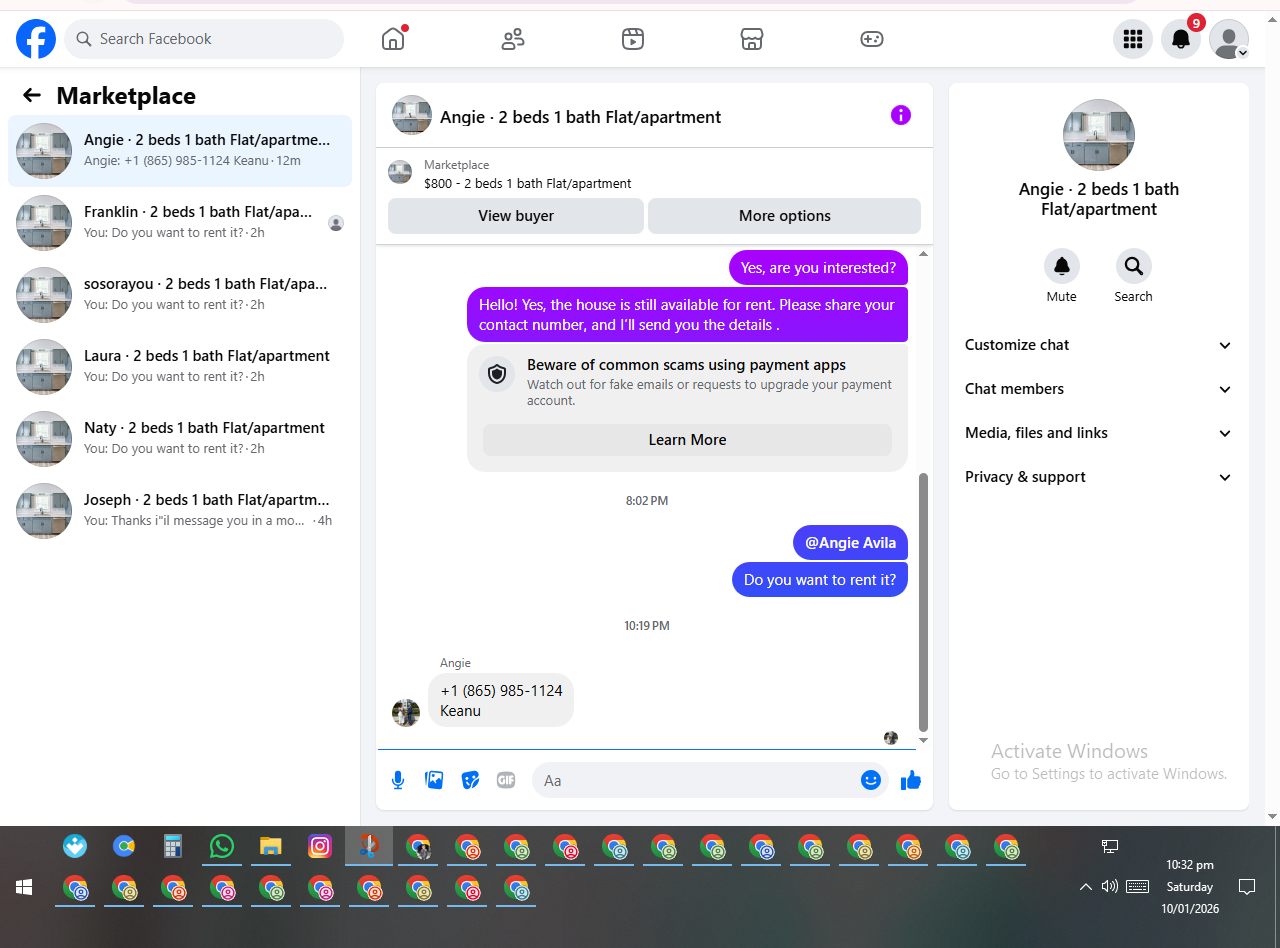Open the Notifications bell with 9 badge
1280x948 pixels.
click(x=1181, y=39)
